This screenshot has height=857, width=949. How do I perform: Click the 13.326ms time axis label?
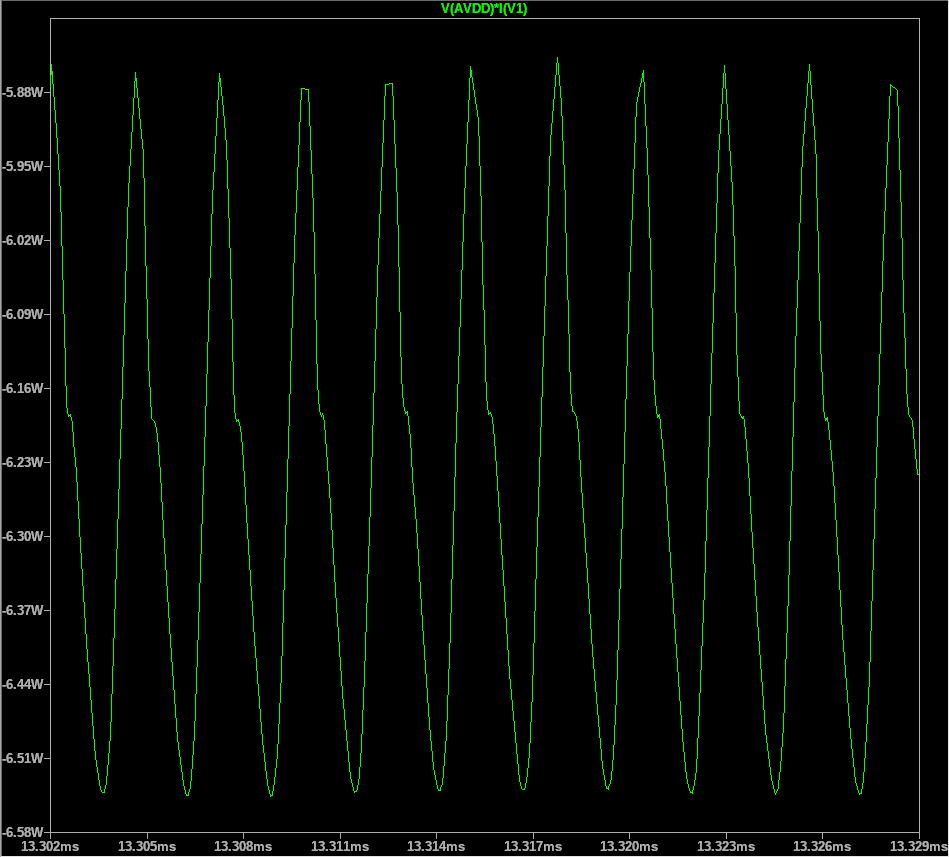pos(823,846)
